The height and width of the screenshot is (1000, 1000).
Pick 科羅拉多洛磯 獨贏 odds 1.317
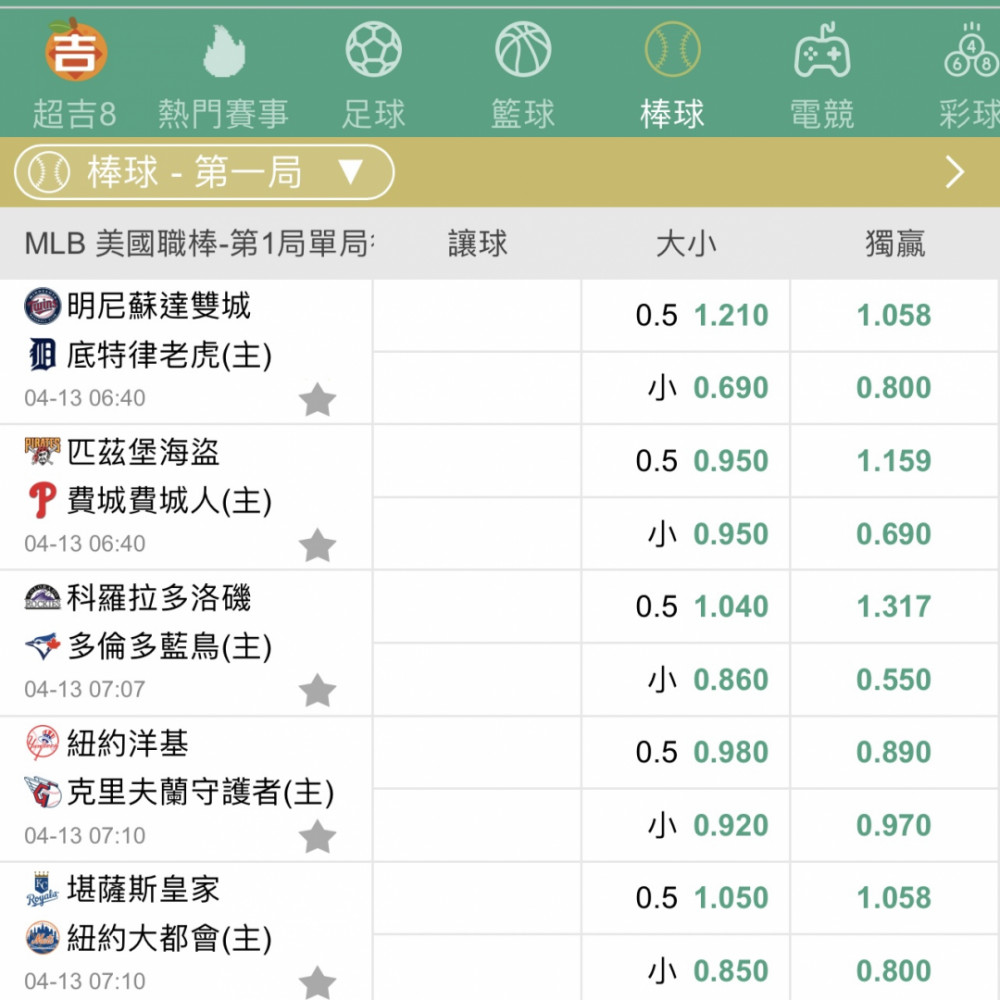pos(895,607)
